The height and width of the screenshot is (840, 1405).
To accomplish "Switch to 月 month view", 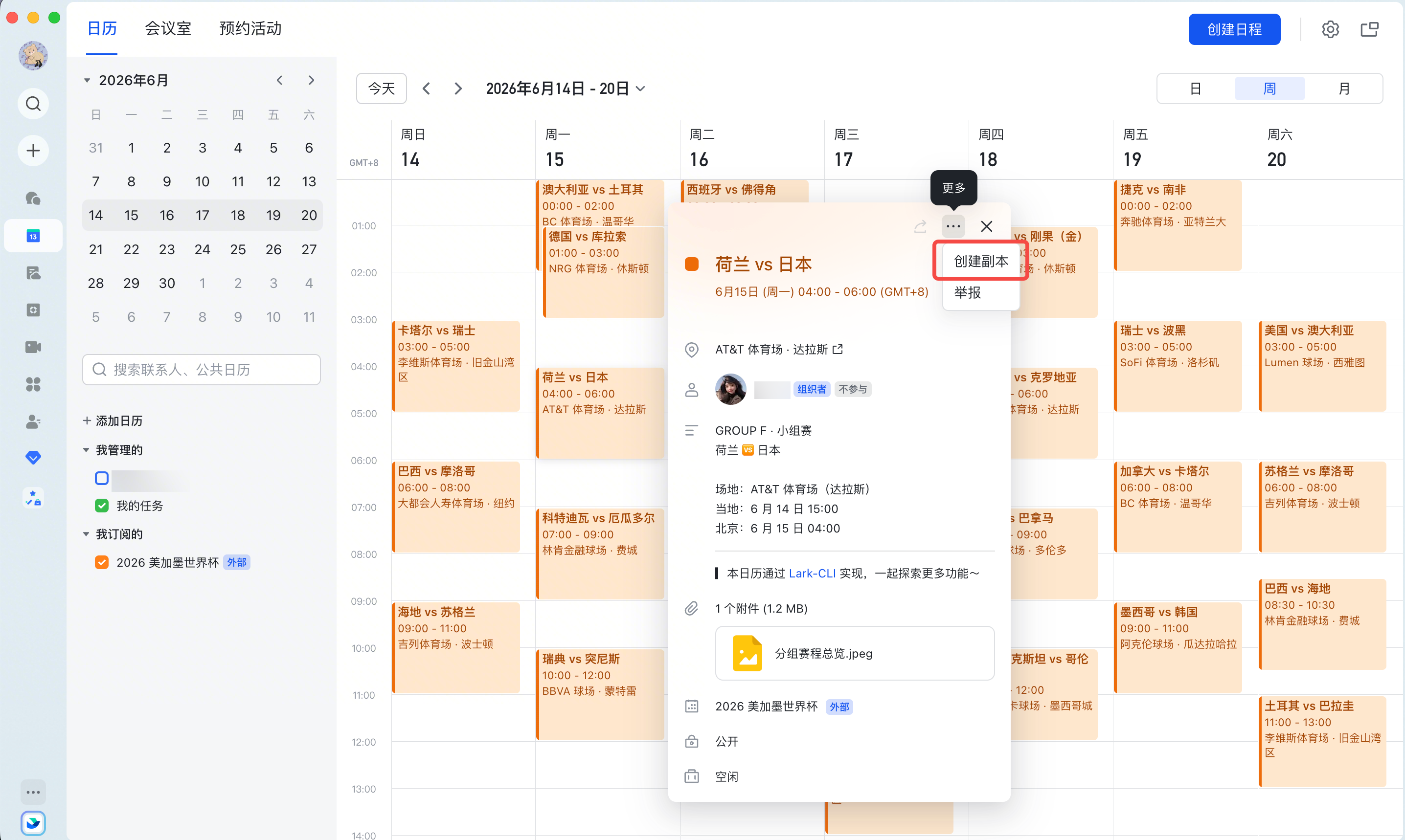I will click(x=1344, y=89).
